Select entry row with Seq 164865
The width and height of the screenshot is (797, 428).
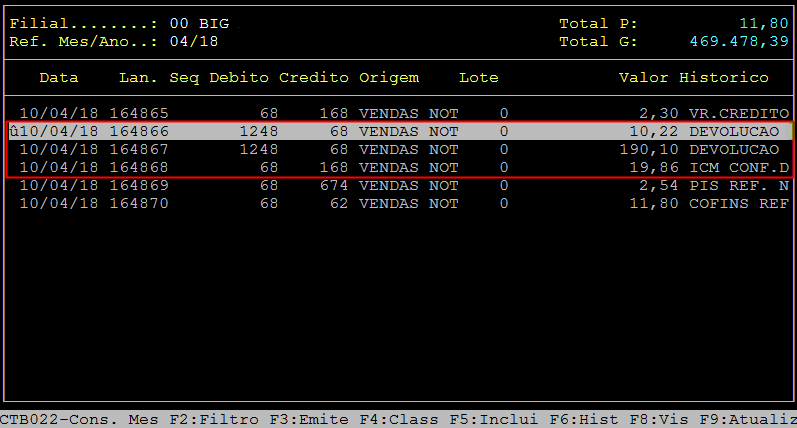[x=400, y=114]
